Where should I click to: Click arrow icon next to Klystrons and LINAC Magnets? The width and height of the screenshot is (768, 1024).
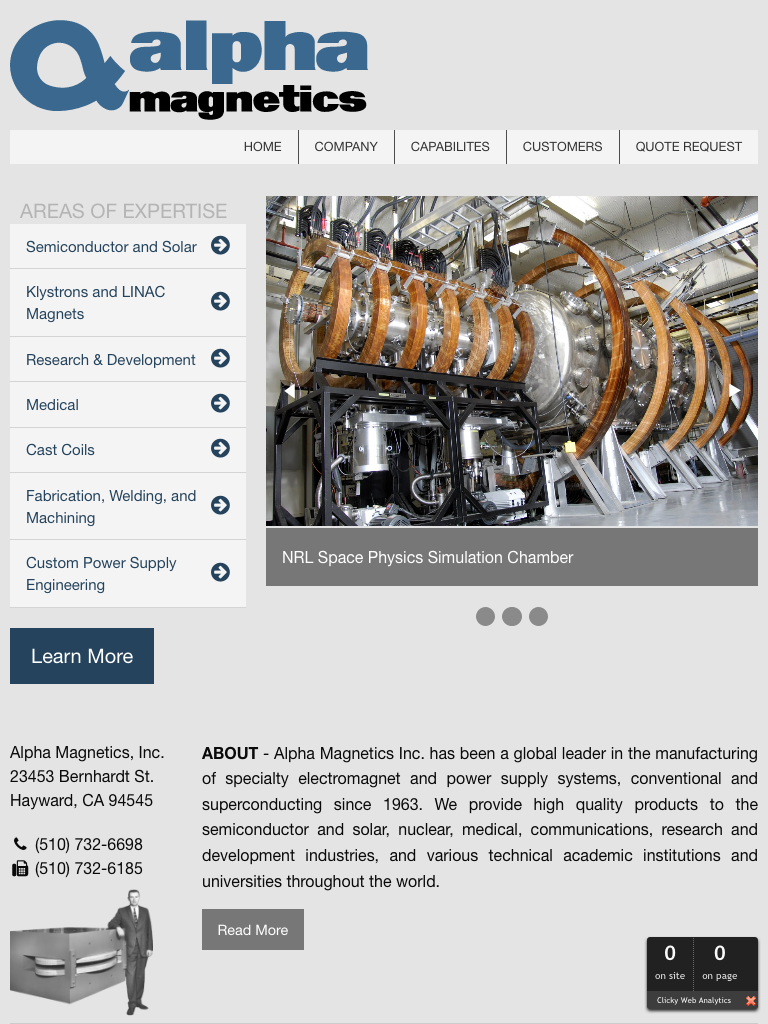click(221, 301)
